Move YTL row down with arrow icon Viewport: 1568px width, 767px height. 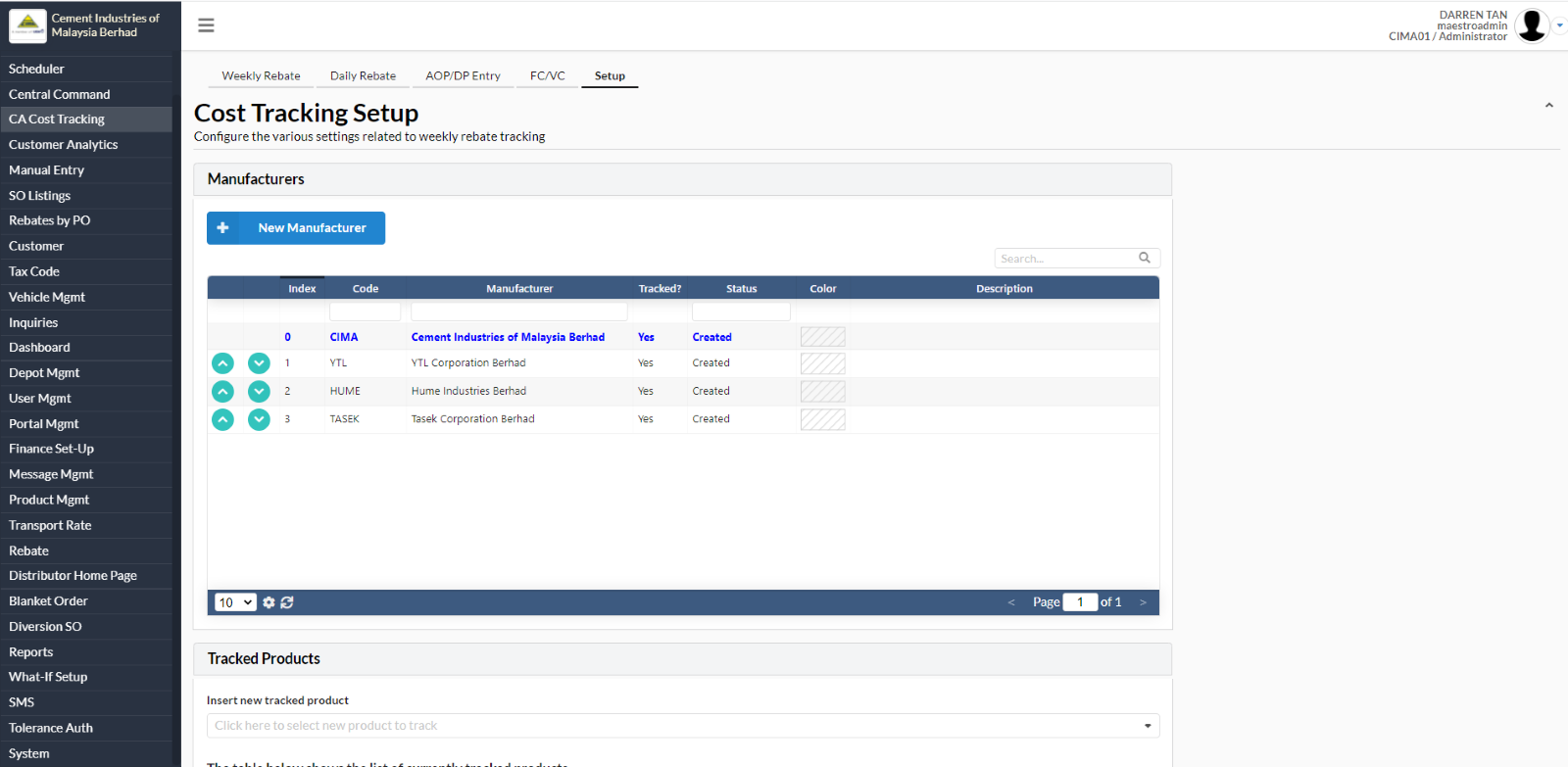(x=259, y=362)
